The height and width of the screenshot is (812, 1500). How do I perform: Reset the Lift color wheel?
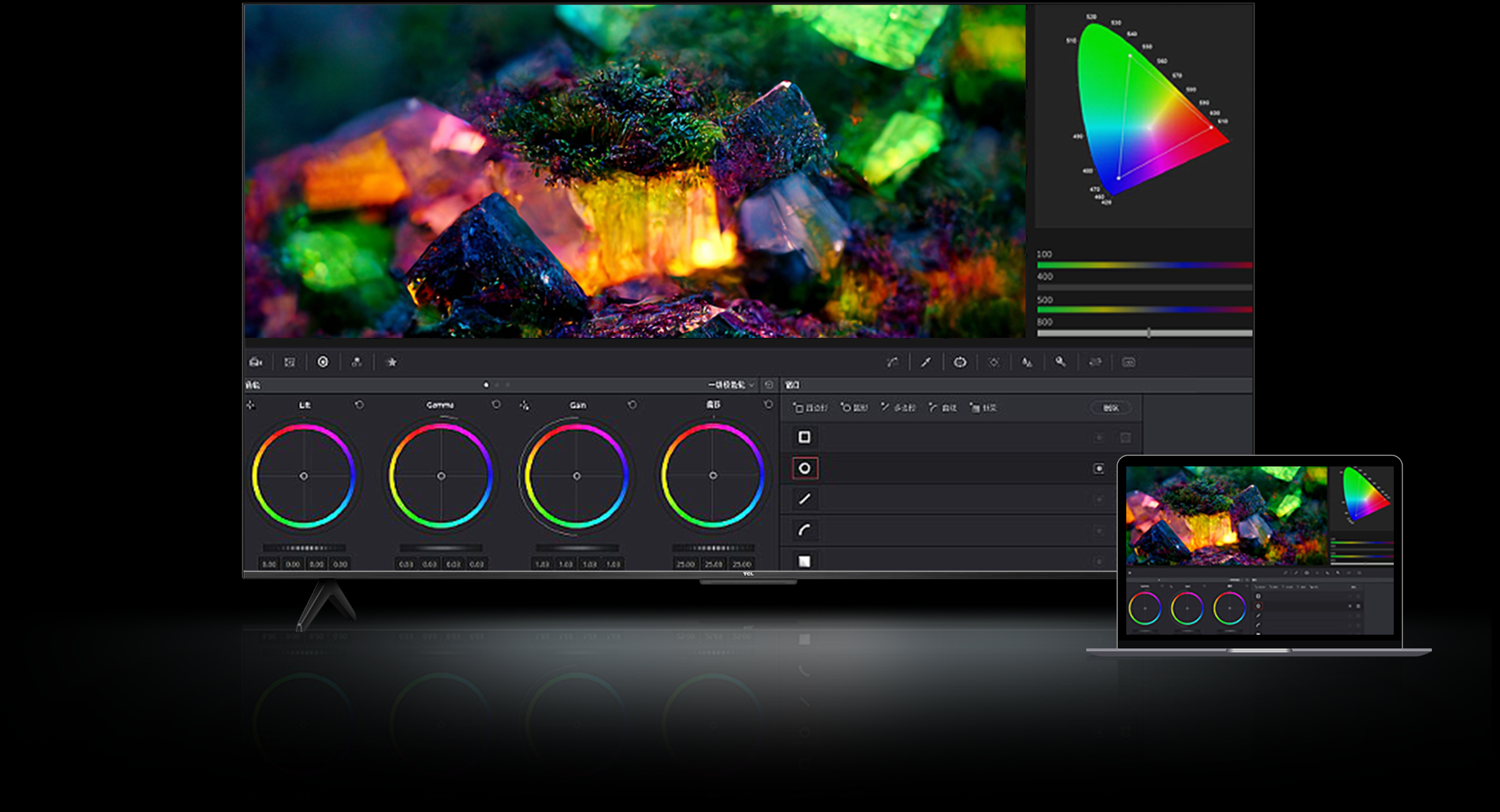[359, 405]
